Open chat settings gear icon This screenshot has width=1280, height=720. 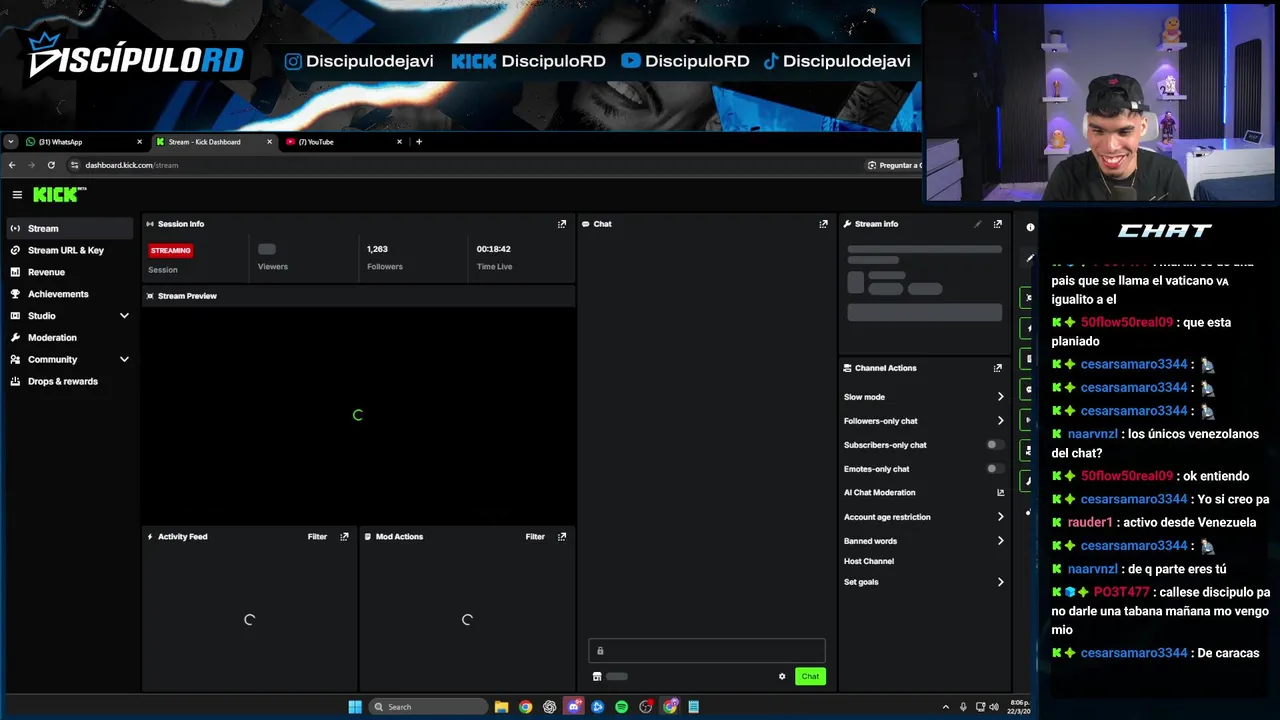click(x=782, y=677)
